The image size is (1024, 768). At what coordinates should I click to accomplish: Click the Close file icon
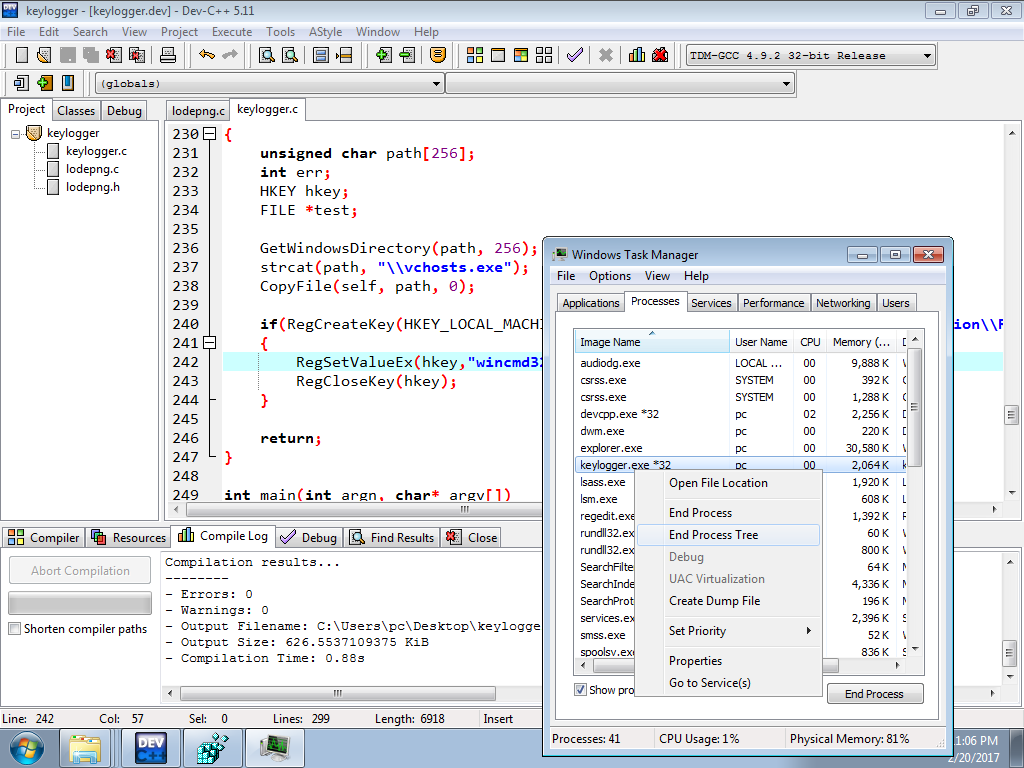coord(114,55)
